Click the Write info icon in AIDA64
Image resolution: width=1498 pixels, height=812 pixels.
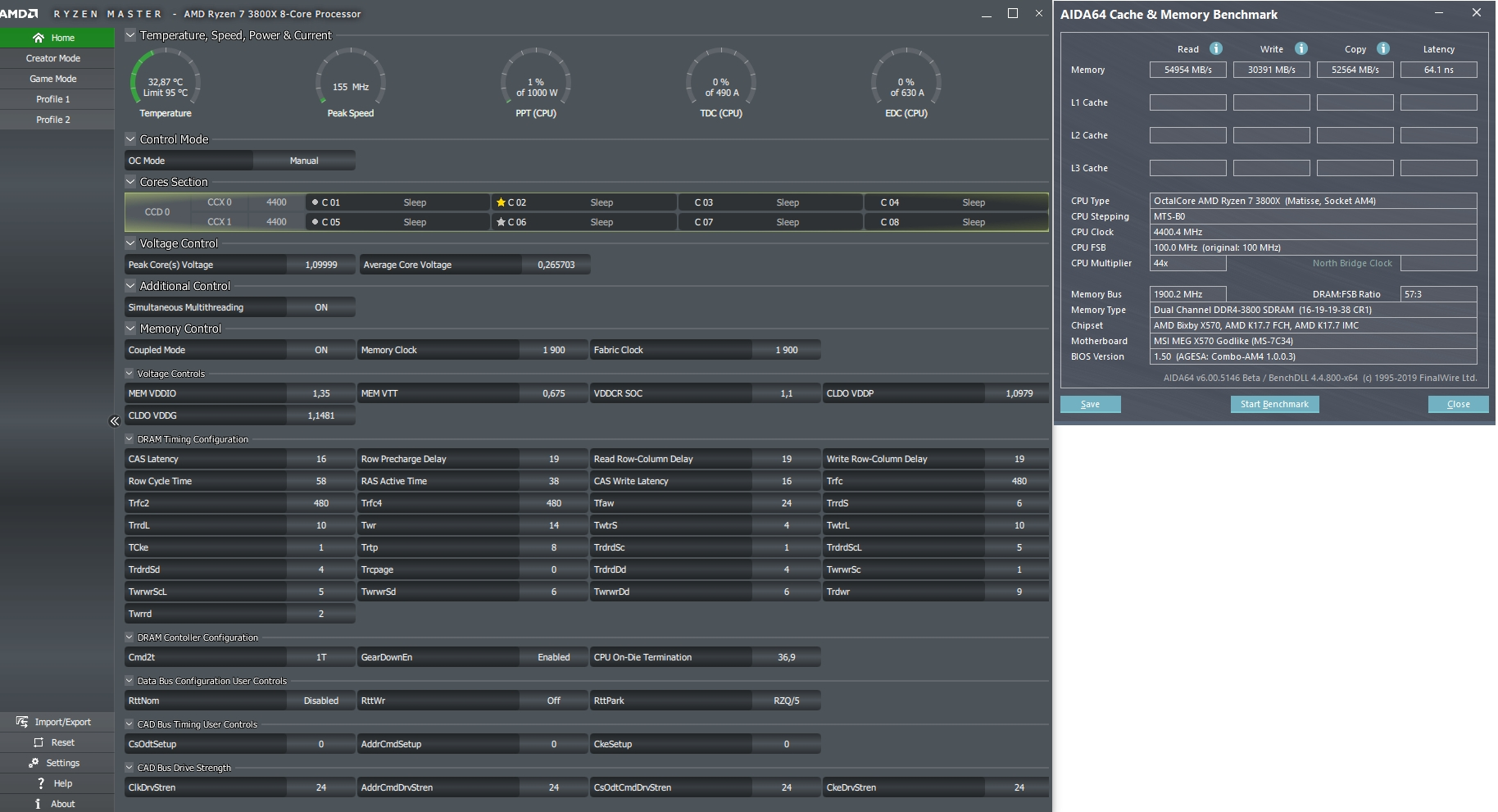(1301, 48)
